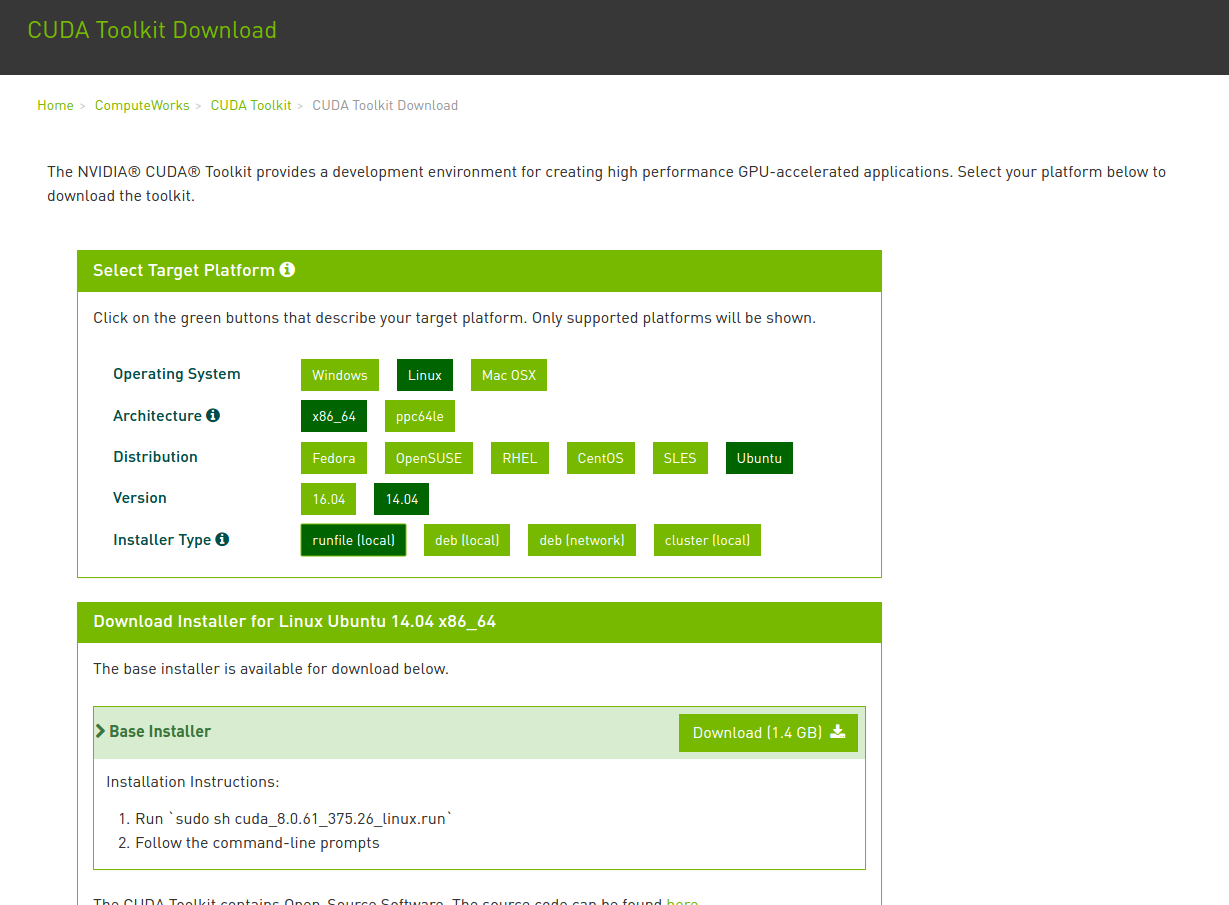Click the CUDA Toolkit Download page title
This screenshot has width=1229, height=905.
152,30
